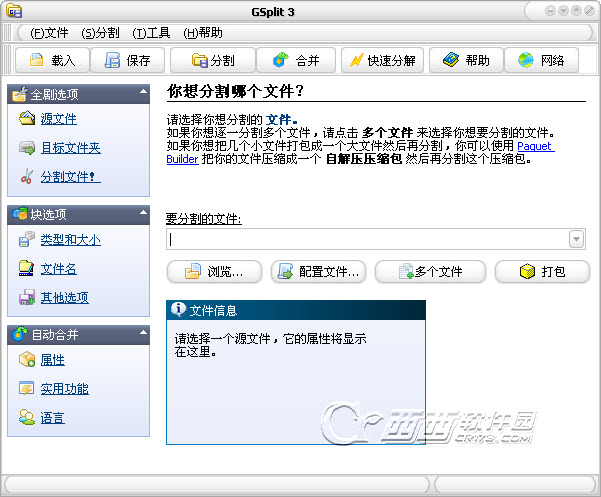Image resolution: width=601 pixels, height=497 pixels.
Task: Click the floppy disks icon beside 类型和大小
Action: (x=27, y=239)
